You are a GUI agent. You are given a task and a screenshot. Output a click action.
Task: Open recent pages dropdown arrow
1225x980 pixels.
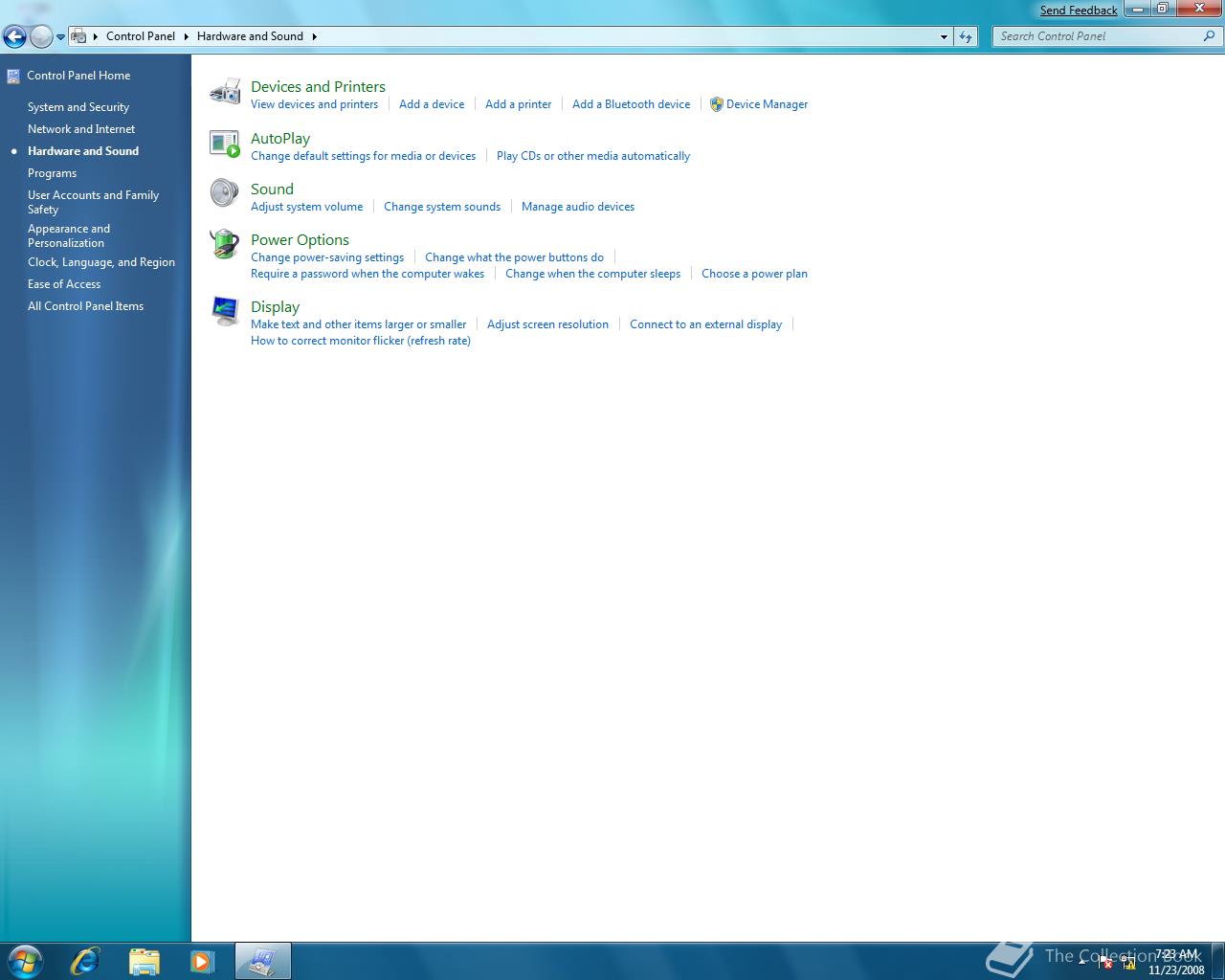[x=60, y=37]
